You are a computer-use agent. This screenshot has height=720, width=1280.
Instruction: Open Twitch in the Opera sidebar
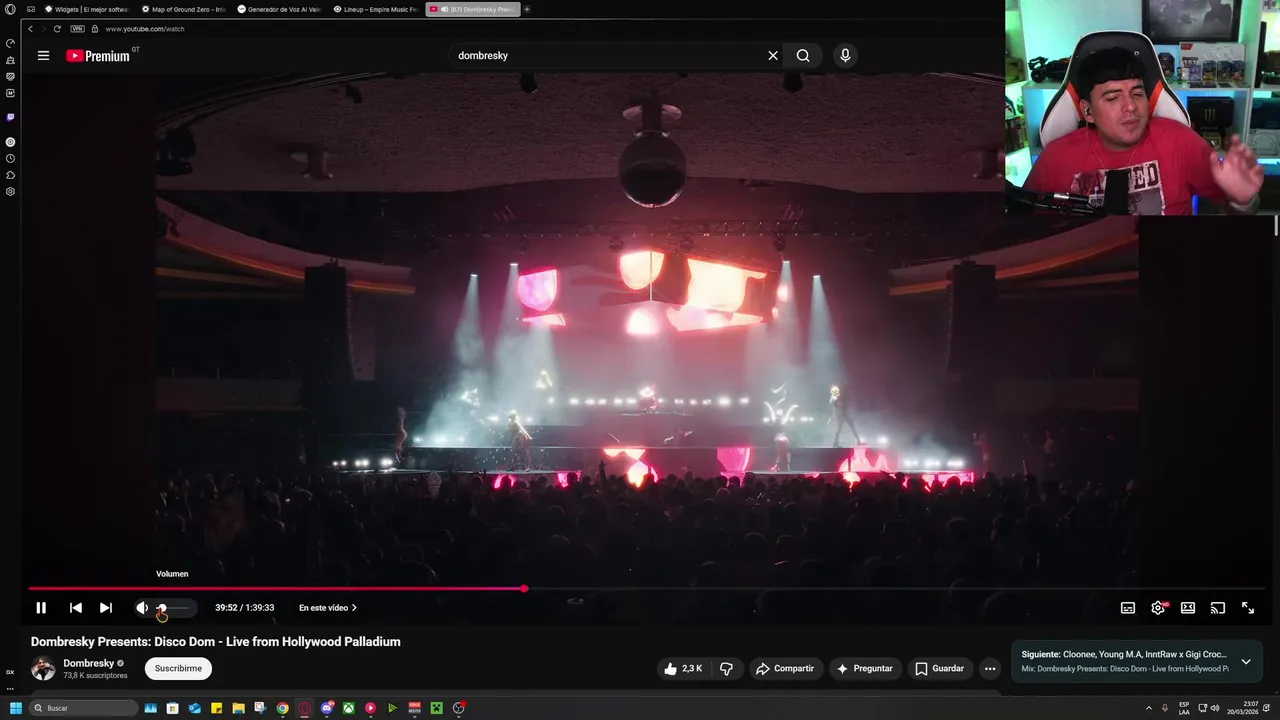click(x=10, y=117)
